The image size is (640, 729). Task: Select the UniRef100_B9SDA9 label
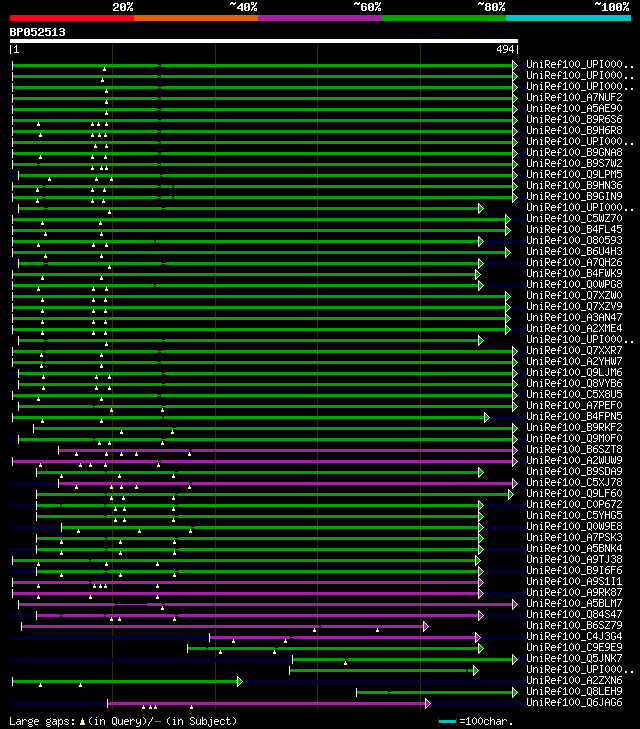click(x=574, y=471)
